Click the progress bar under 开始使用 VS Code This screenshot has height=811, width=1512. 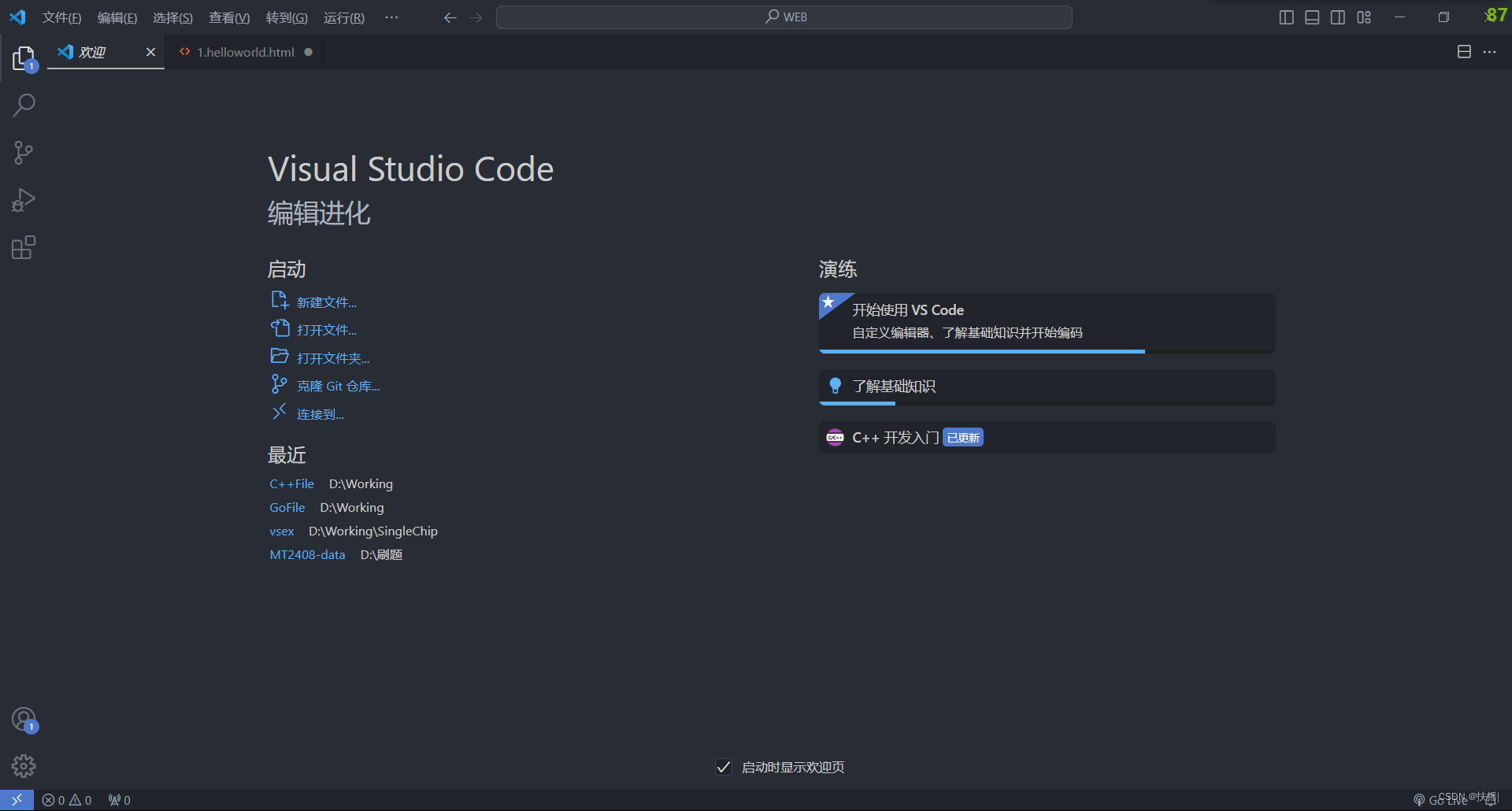coord(1047,351)
